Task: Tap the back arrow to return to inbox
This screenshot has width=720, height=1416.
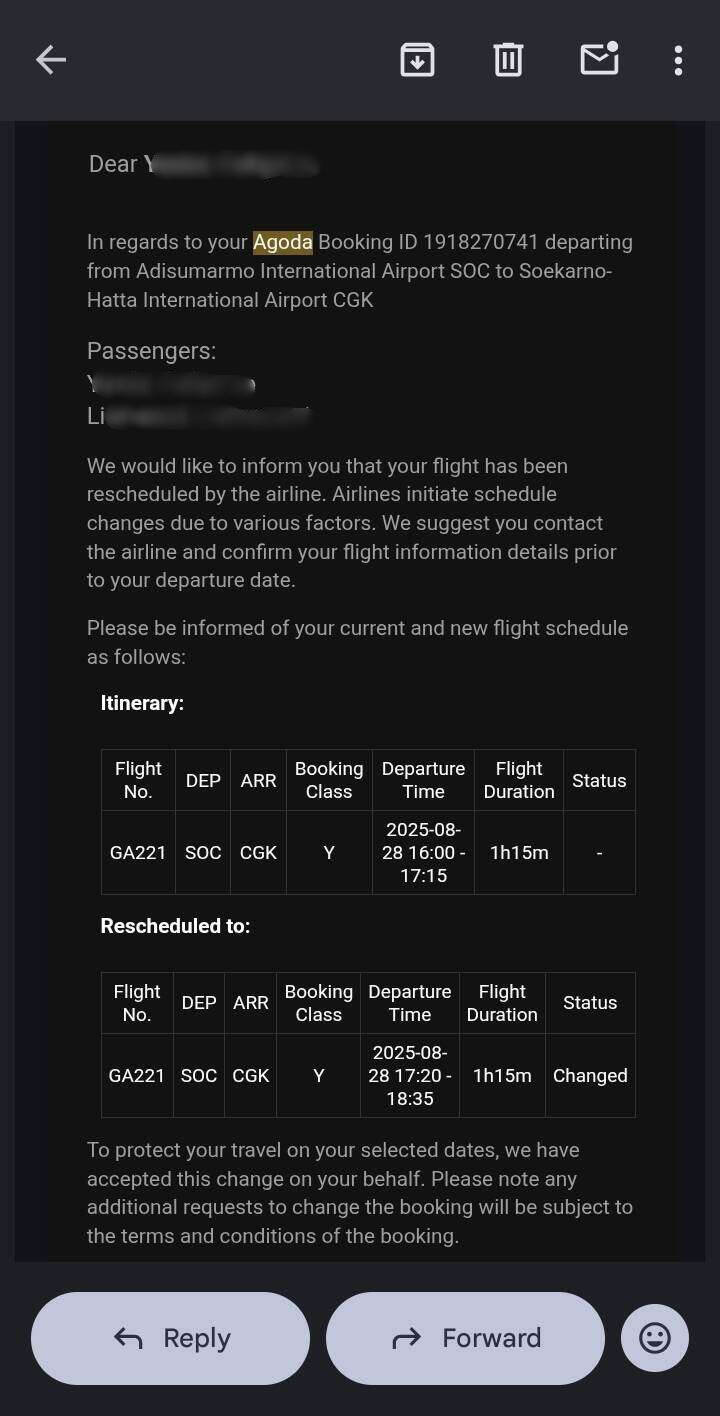Action: point(50,59)
